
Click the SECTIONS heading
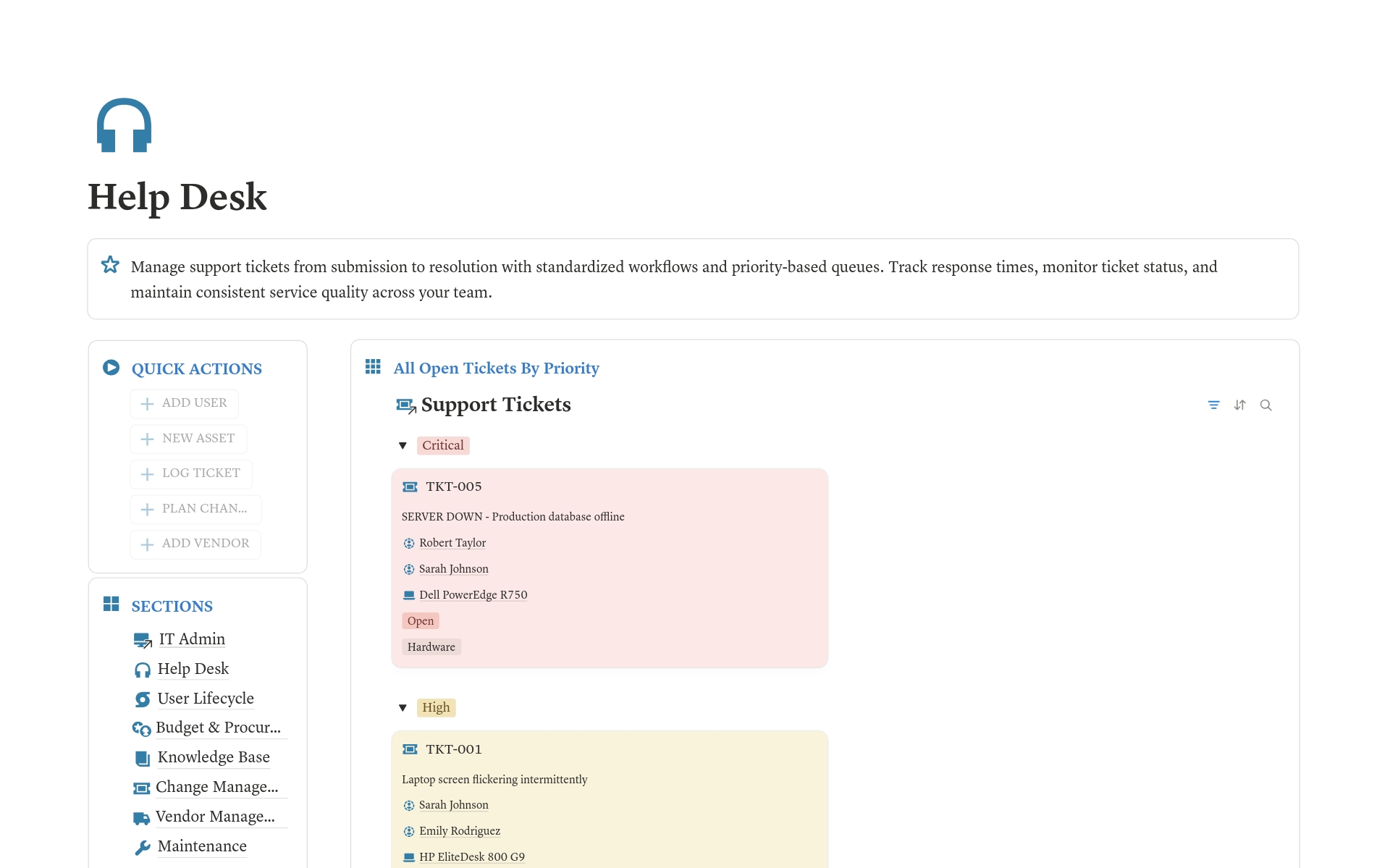172,606
